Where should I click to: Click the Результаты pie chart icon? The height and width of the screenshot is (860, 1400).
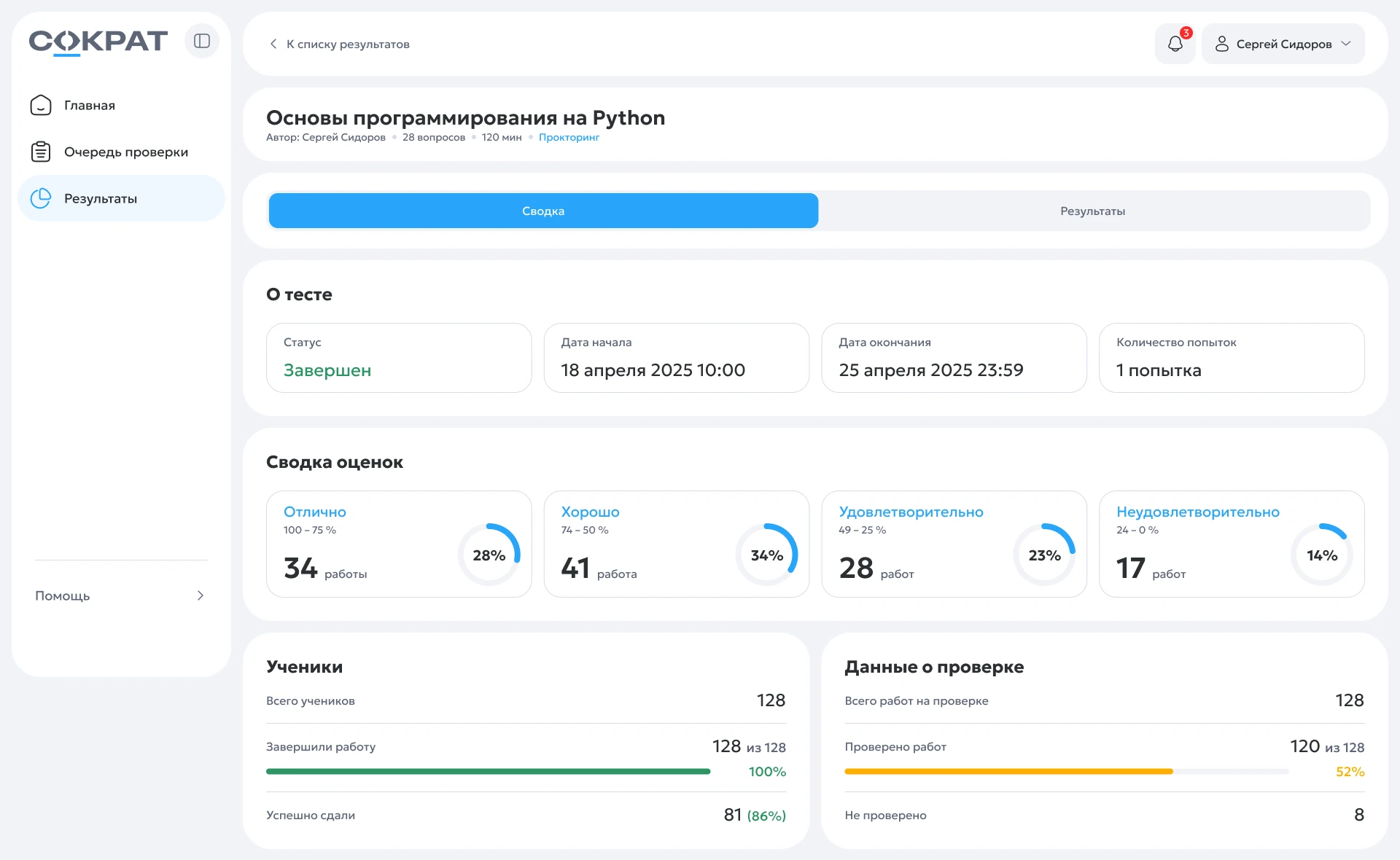pos(41,198)
